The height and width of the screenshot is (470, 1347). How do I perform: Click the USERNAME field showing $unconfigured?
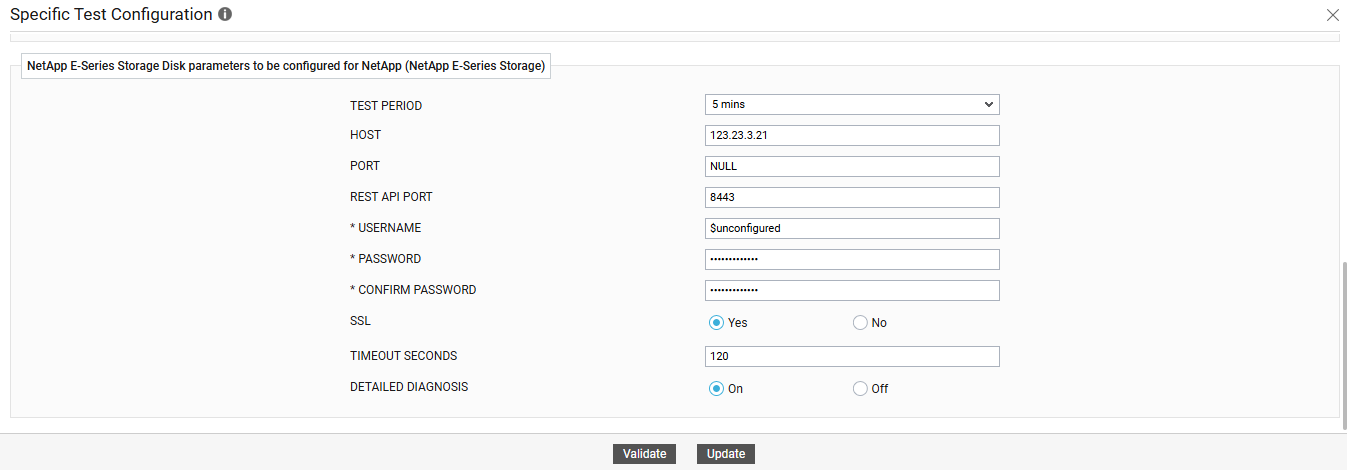tap(852, 228)
